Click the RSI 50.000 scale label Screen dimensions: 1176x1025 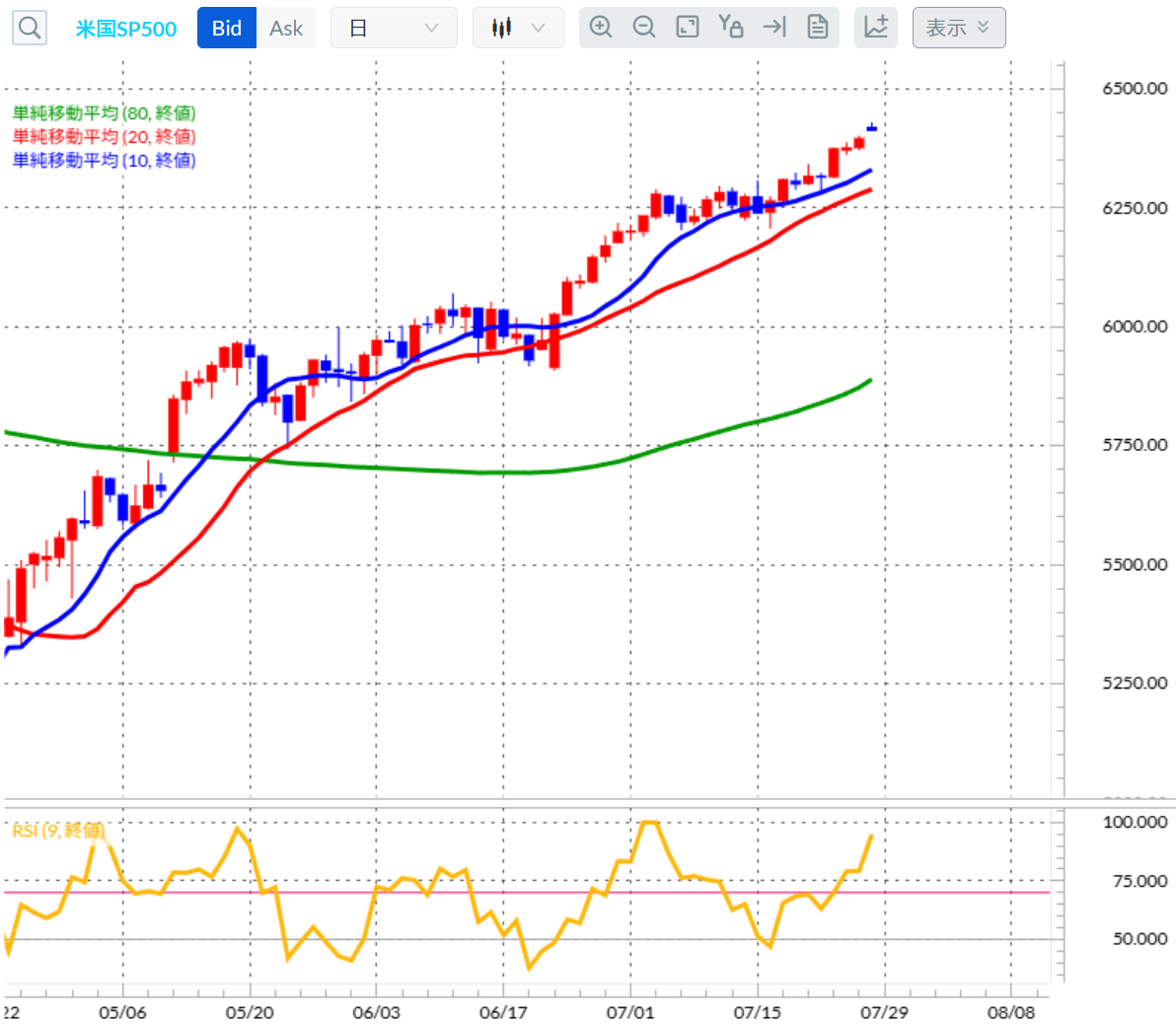(1140, 938)
